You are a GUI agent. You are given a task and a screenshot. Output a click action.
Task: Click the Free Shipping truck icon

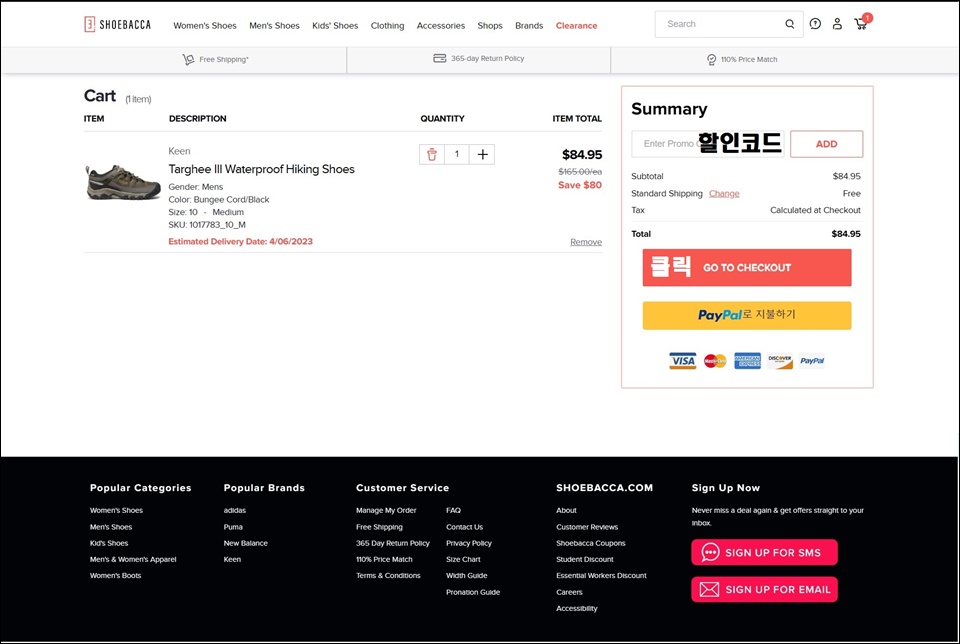pyautogui.click(x=188, y=59)
